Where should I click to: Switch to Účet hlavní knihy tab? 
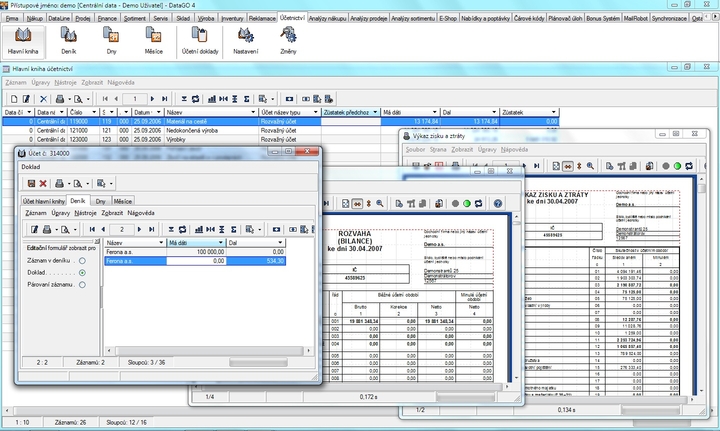pyautogui.click(x=44, y=201)
